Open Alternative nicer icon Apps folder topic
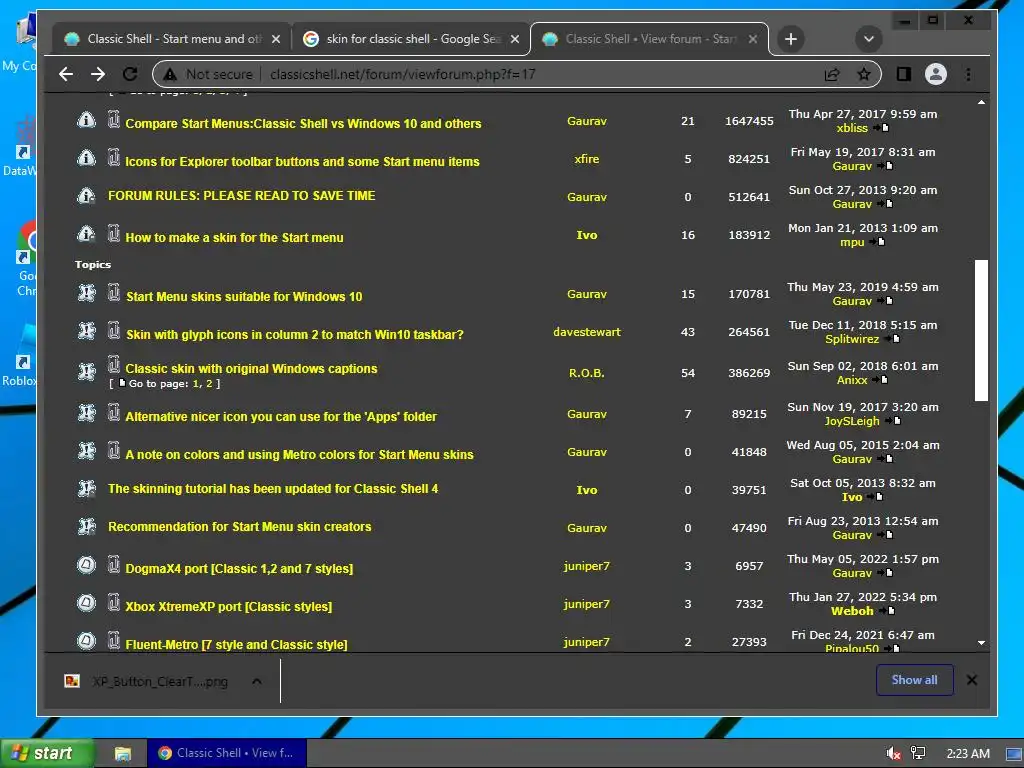 (x=281, y=417)
